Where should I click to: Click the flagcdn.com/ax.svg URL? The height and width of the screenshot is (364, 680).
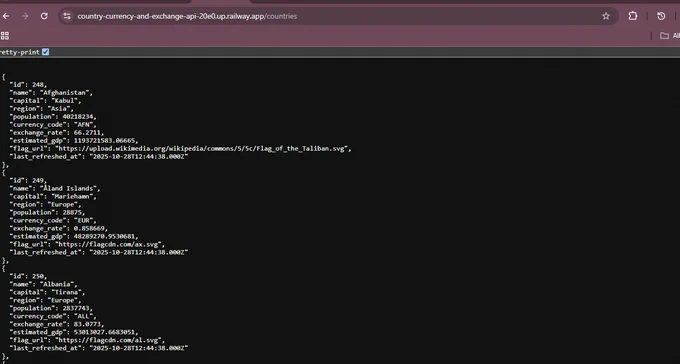[108, 244]
